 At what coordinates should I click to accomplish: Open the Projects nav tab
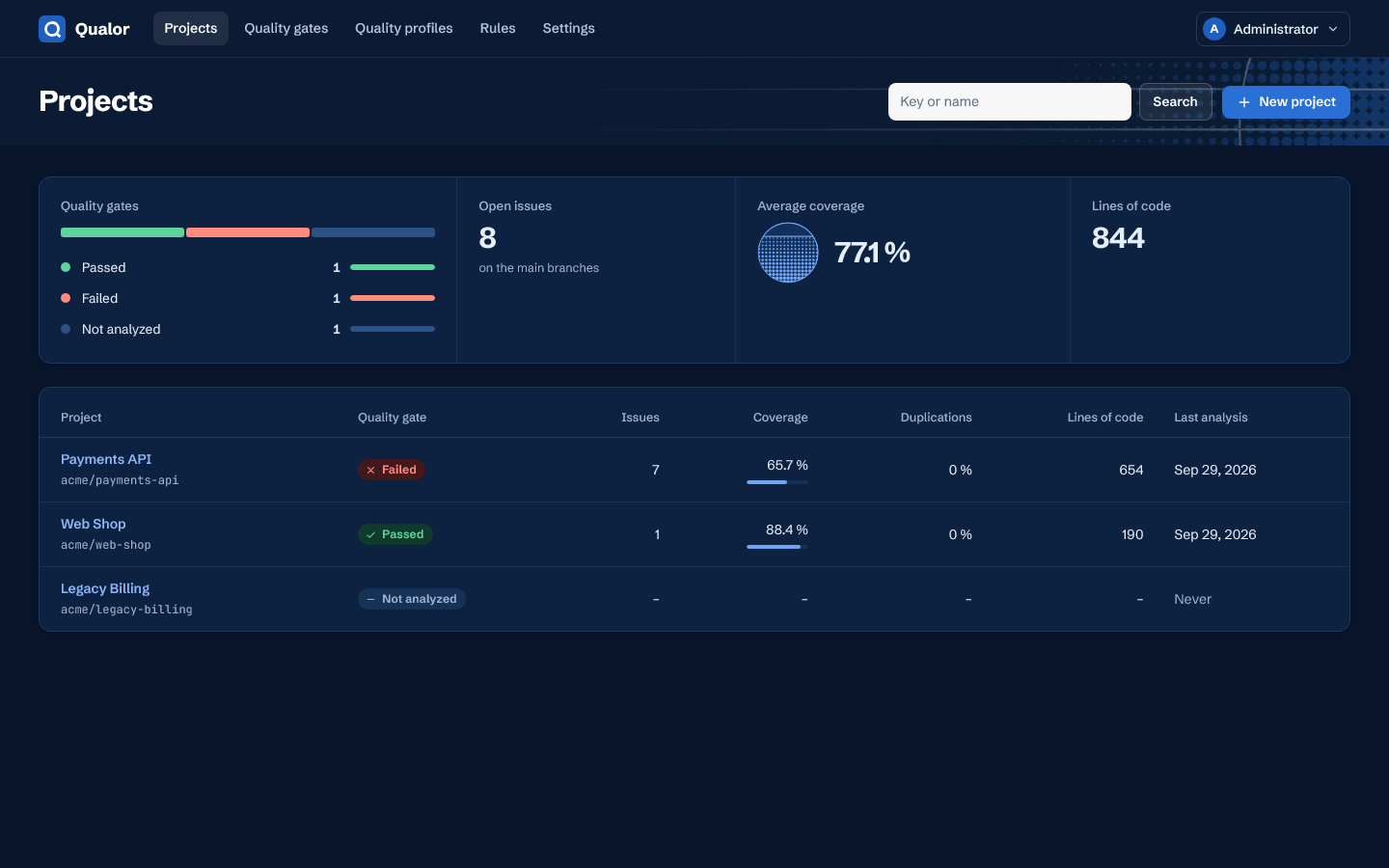pos(191,28)
